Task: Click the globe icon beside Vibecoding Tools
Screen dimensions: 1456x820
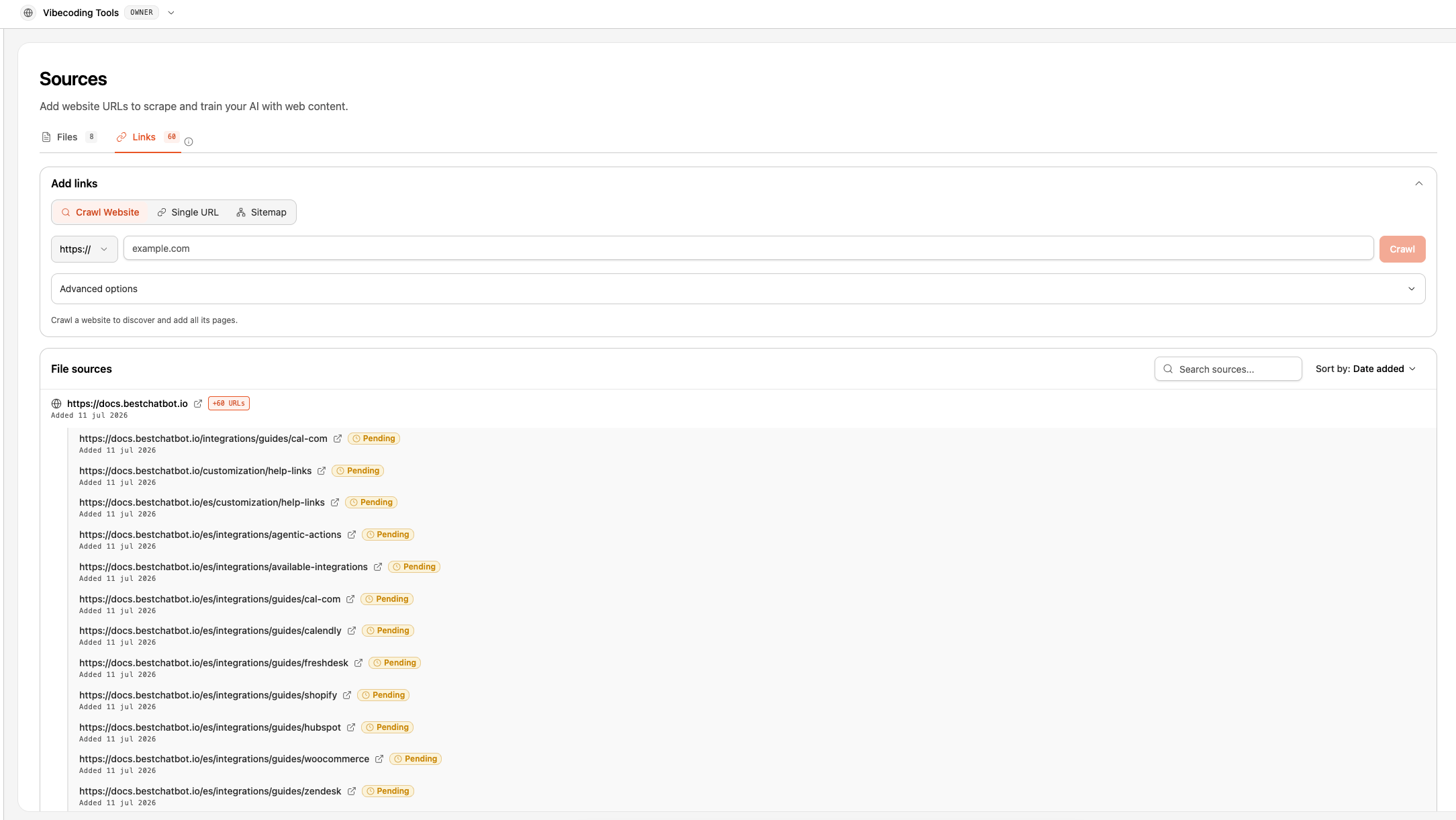Action: pos(28,13)
